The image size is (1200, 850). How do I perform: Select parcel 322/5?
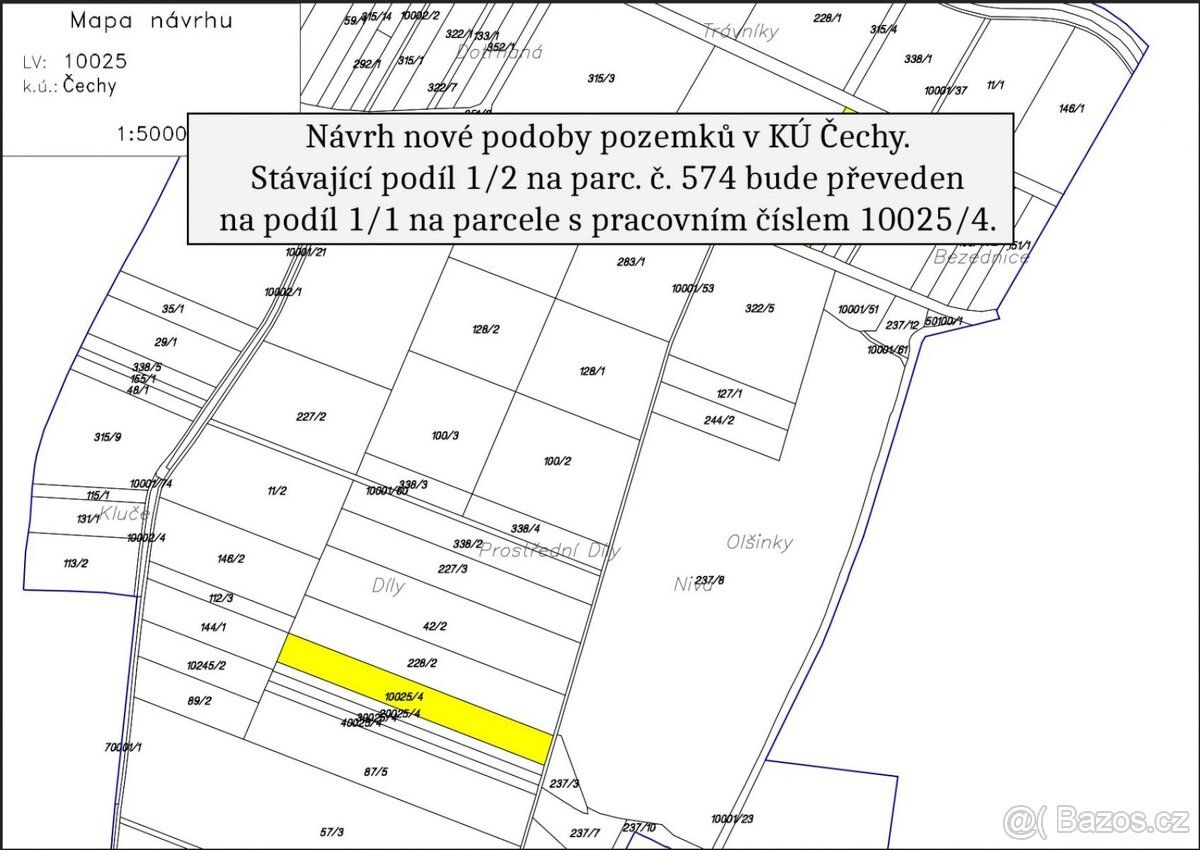pos(759,308)
